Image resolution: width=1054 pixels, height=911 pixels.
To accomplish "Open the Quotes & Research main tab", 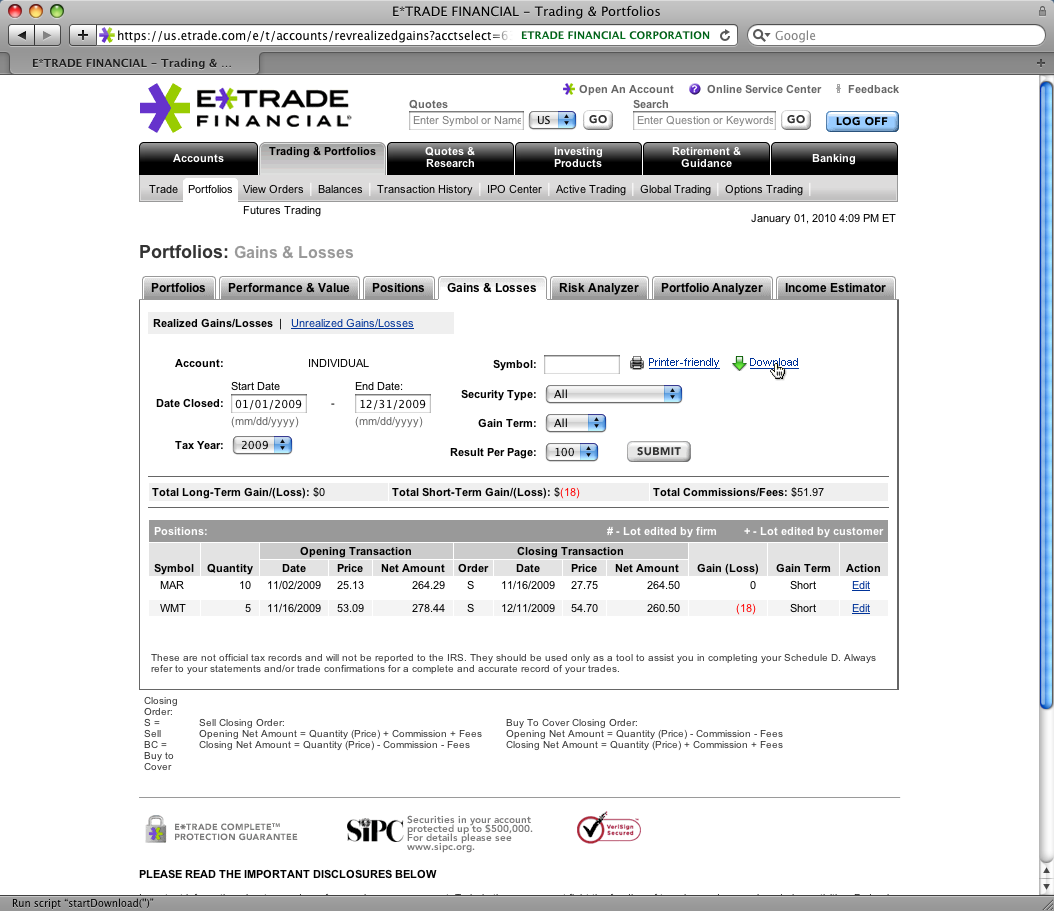I will pyautogui.click(x=450, y=157).
